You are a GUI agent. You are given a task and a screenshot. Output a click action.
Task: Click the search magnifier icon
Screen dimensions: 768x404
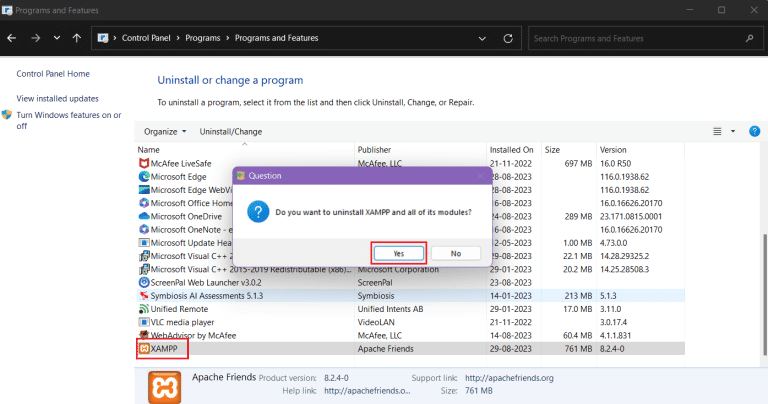click(750, 38)
